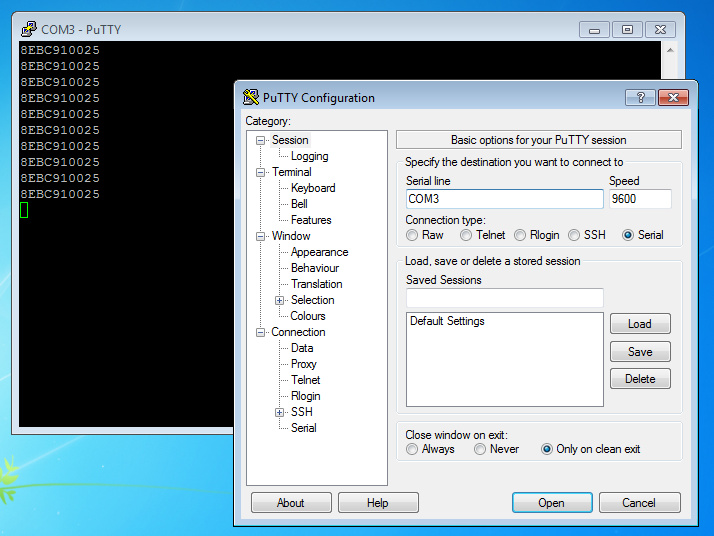Click the Serial line COM3 field
This screenshot has height=536, width=714.
tap(505, 199)
